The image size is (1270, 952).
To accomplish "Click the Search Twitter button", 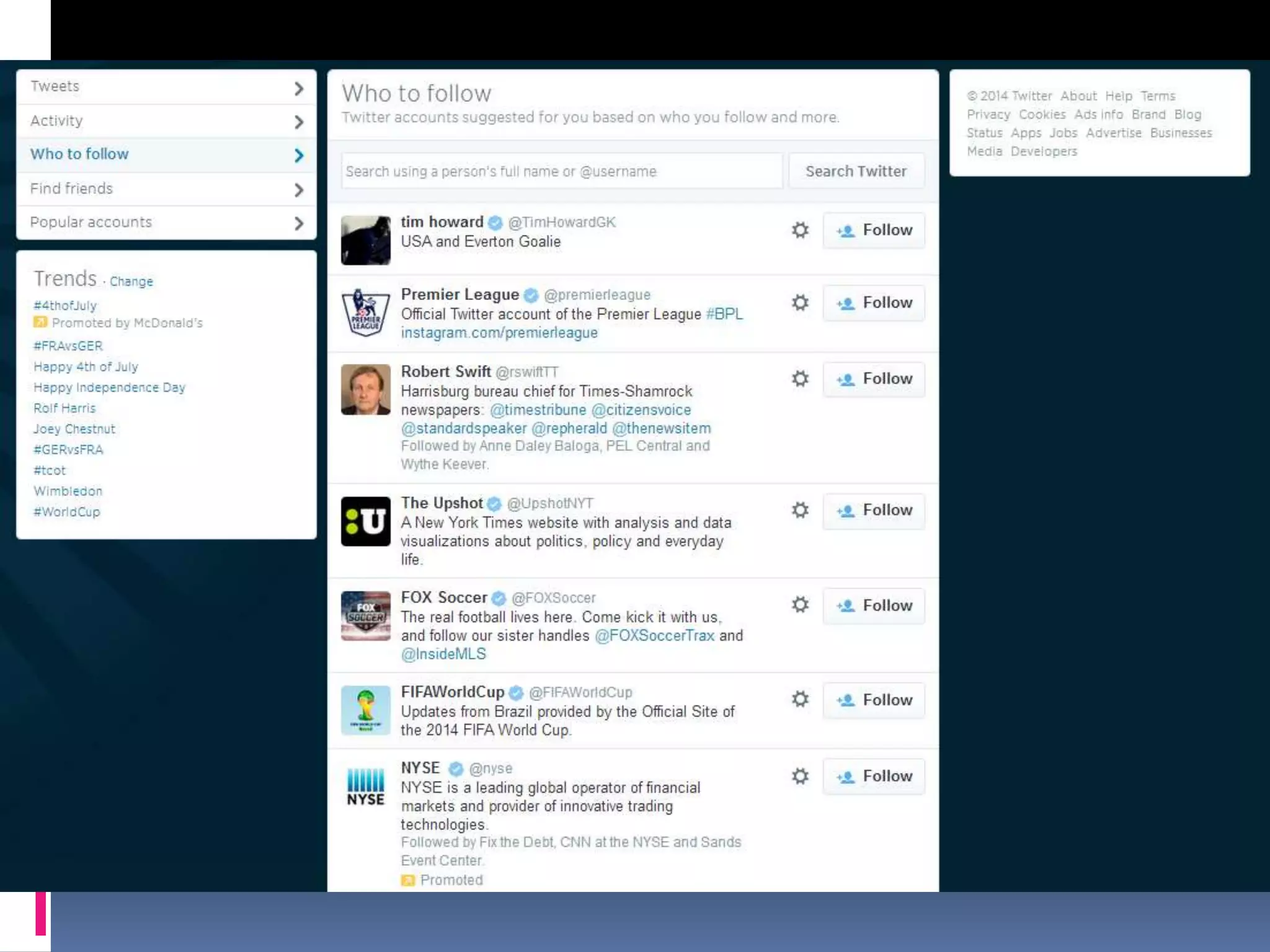I will click(x=856, y=171).
